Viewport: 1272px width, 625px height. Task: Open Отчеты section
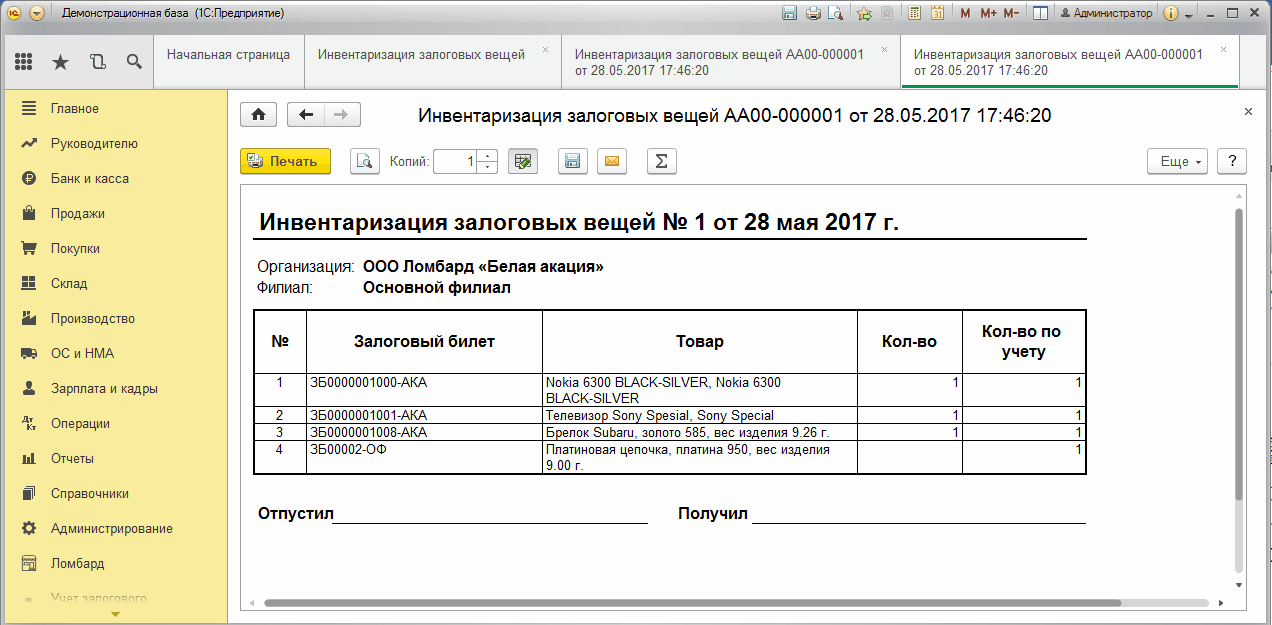click(x=114, y=458)
